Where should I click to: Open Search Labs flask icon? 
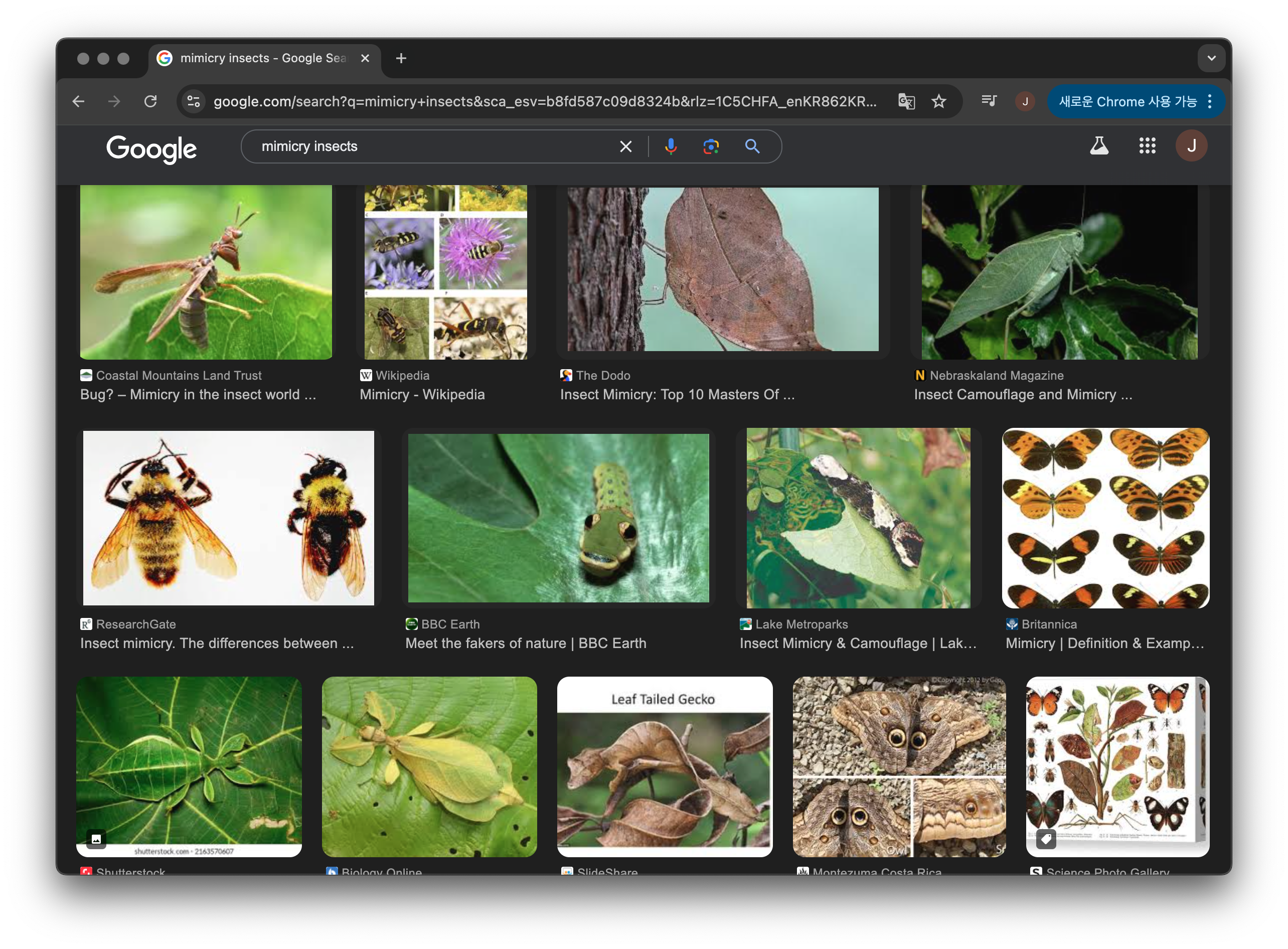point(1098,146)
